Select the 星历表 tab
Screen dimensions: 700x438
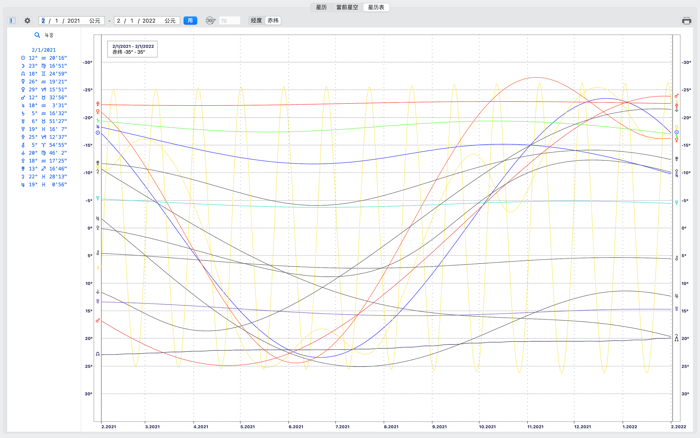376,6
